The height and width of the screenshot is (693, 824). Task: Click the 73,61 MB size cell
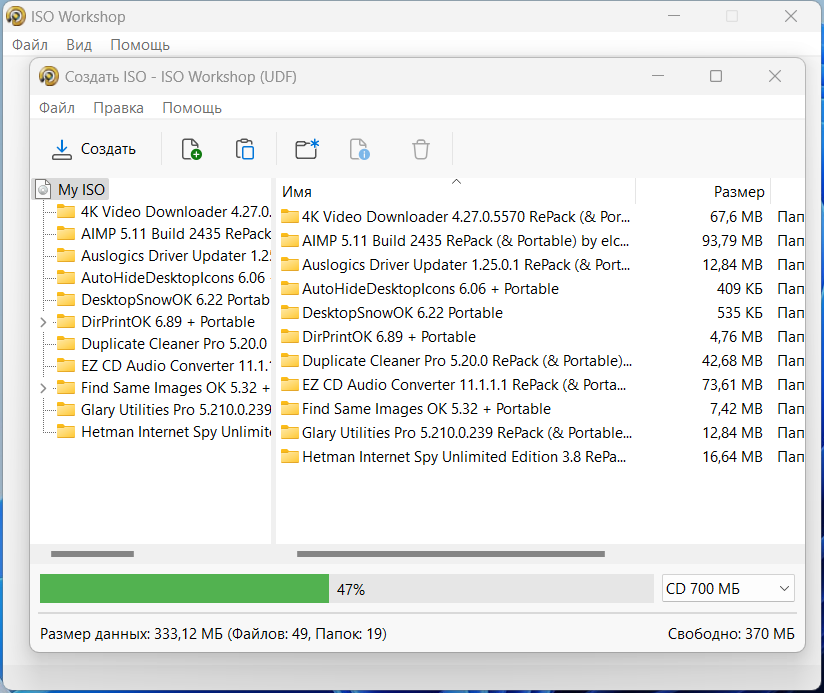coord(732,386)
